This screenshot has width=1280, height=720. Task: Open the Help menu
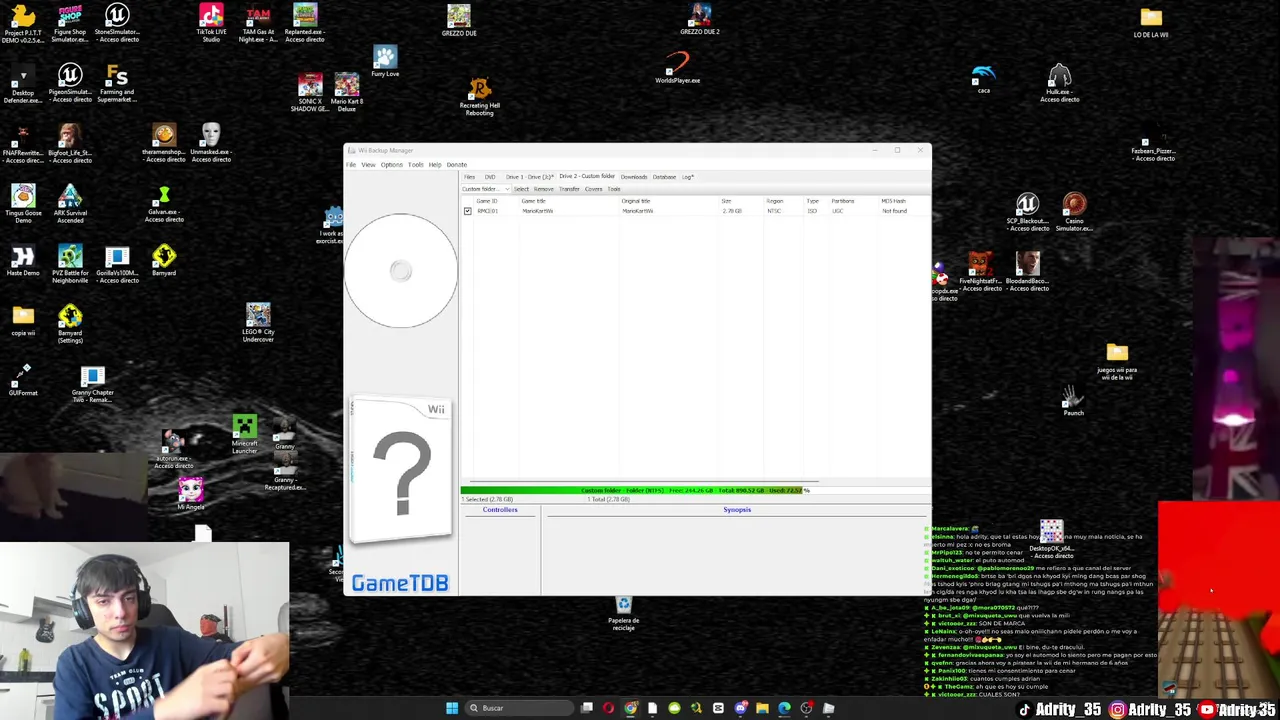(435, 165)
